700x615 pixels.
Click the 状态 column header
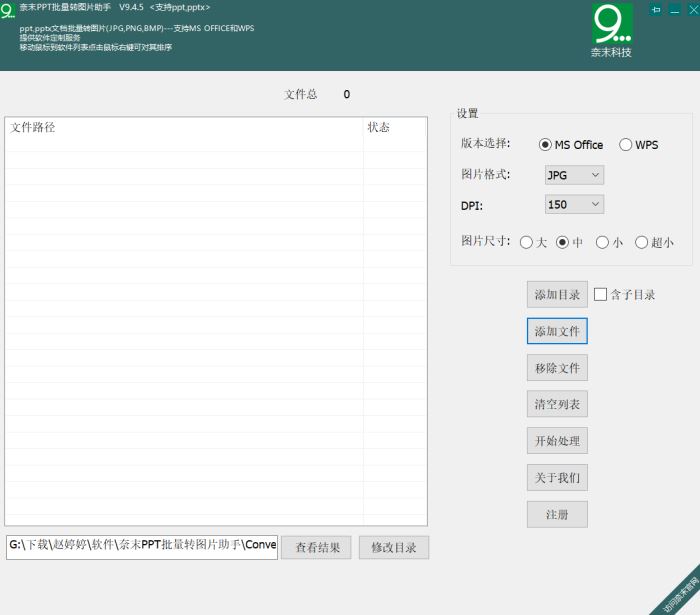[x=395, y=128]
